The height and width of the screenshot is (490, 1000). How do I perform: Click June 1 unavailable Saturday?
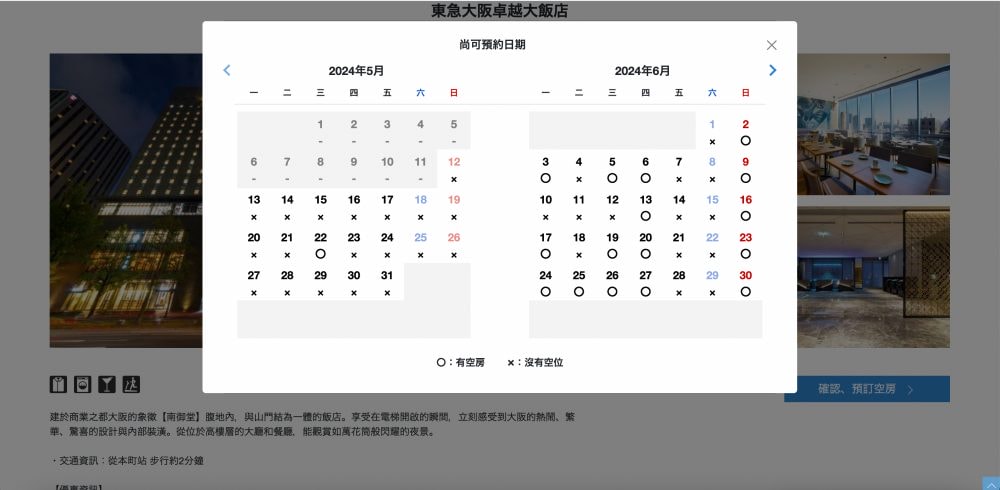[712, 132]
